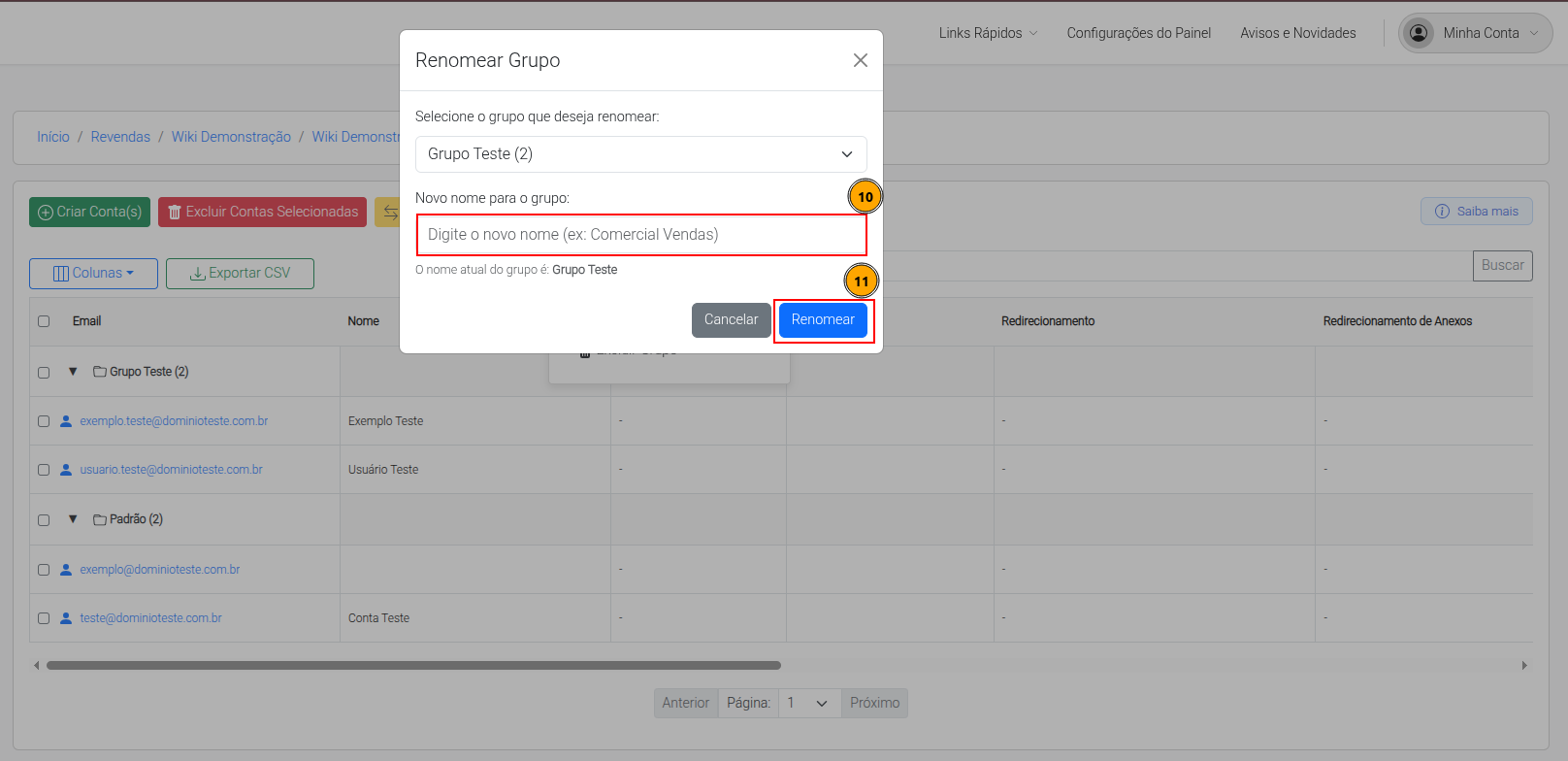The image size is (1568, 761).
Task: Check the usuario.teste@dominioteste.com.br row checkbox
Action: [44, 470]
